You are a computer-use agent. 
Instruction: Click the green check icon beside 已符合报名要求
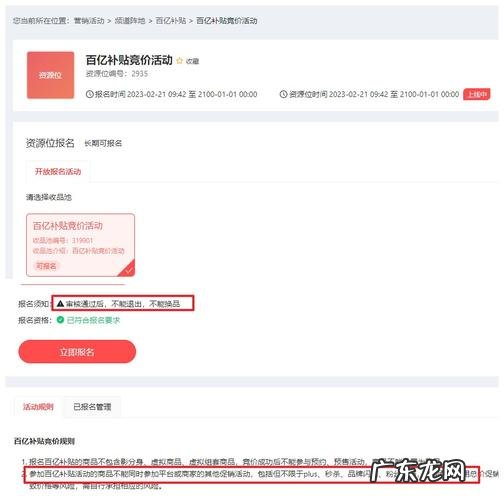(x=60, y=320)
